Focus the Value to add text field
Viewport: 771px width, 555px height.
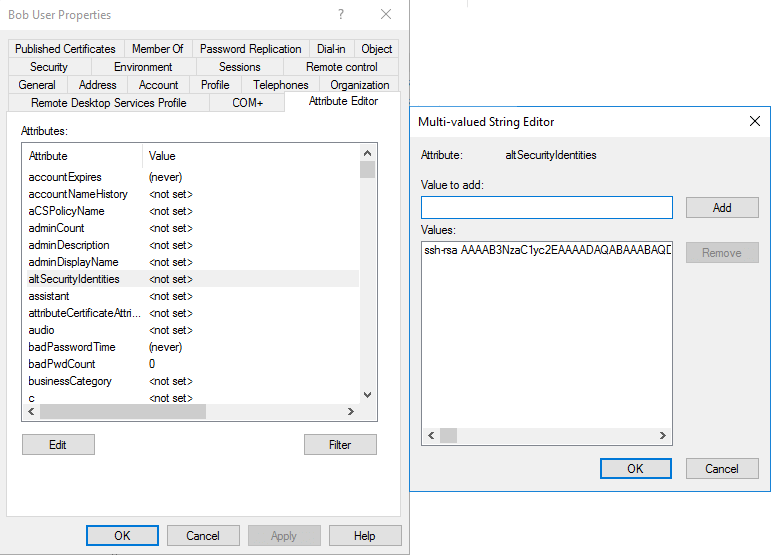[x=547, y=207]
